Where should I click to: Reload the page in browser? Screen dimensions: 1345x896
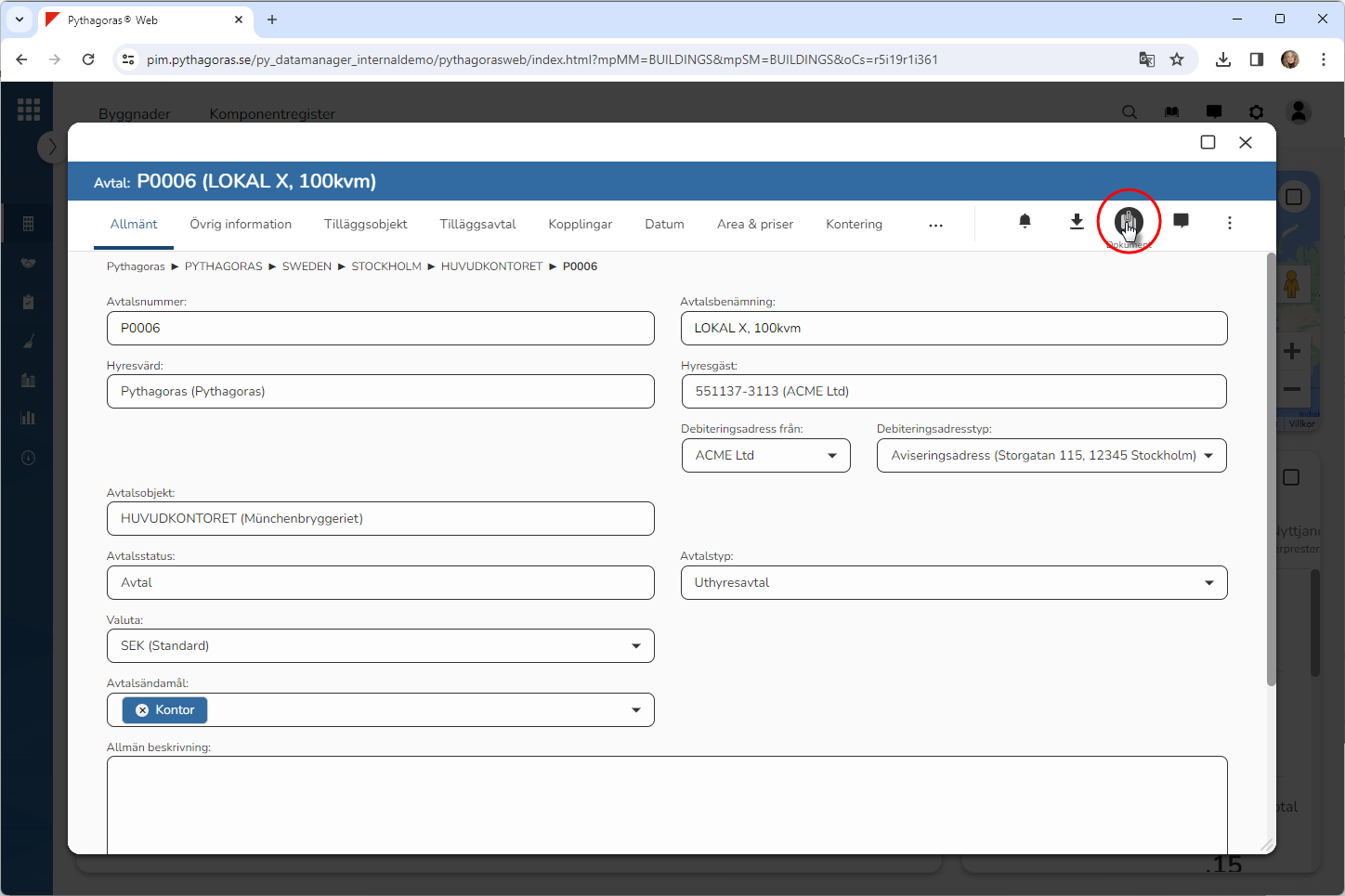point(88,59)
